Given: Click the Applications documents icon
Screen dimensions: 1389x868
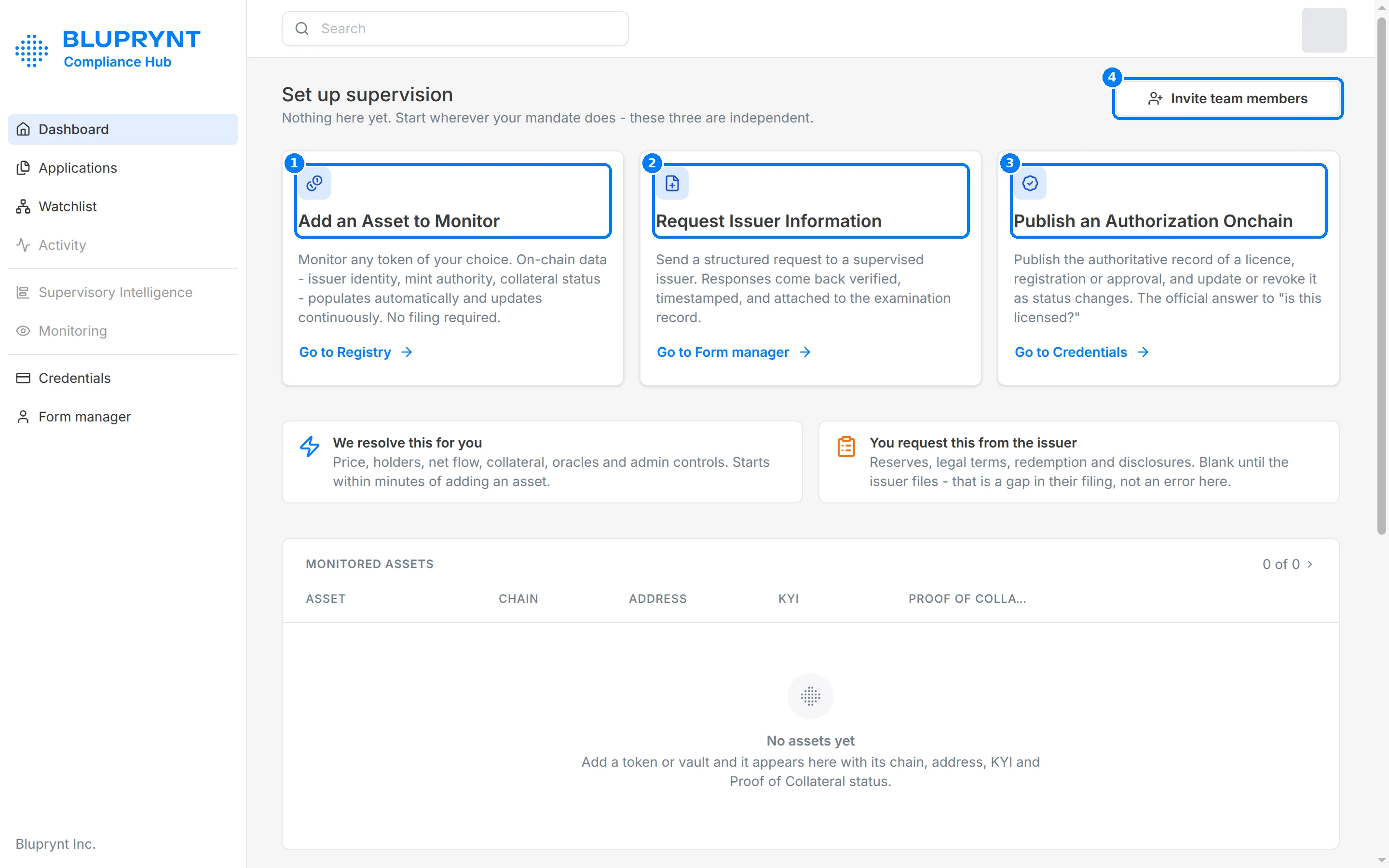Looking at the screenshot, I should 23,168.
